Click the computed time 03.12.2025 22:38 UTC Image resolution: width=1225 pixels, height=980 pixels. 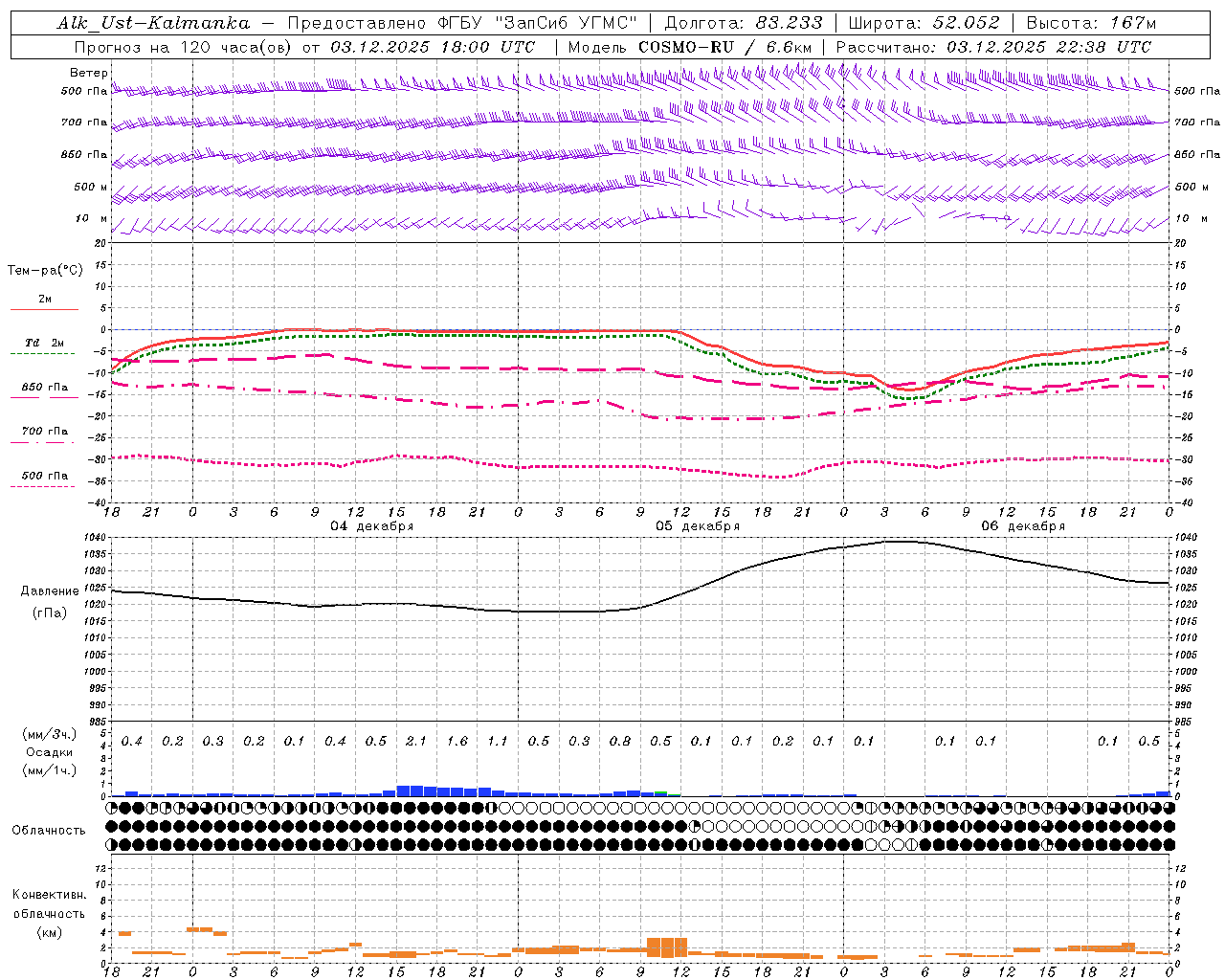(x=1049, y=47)
